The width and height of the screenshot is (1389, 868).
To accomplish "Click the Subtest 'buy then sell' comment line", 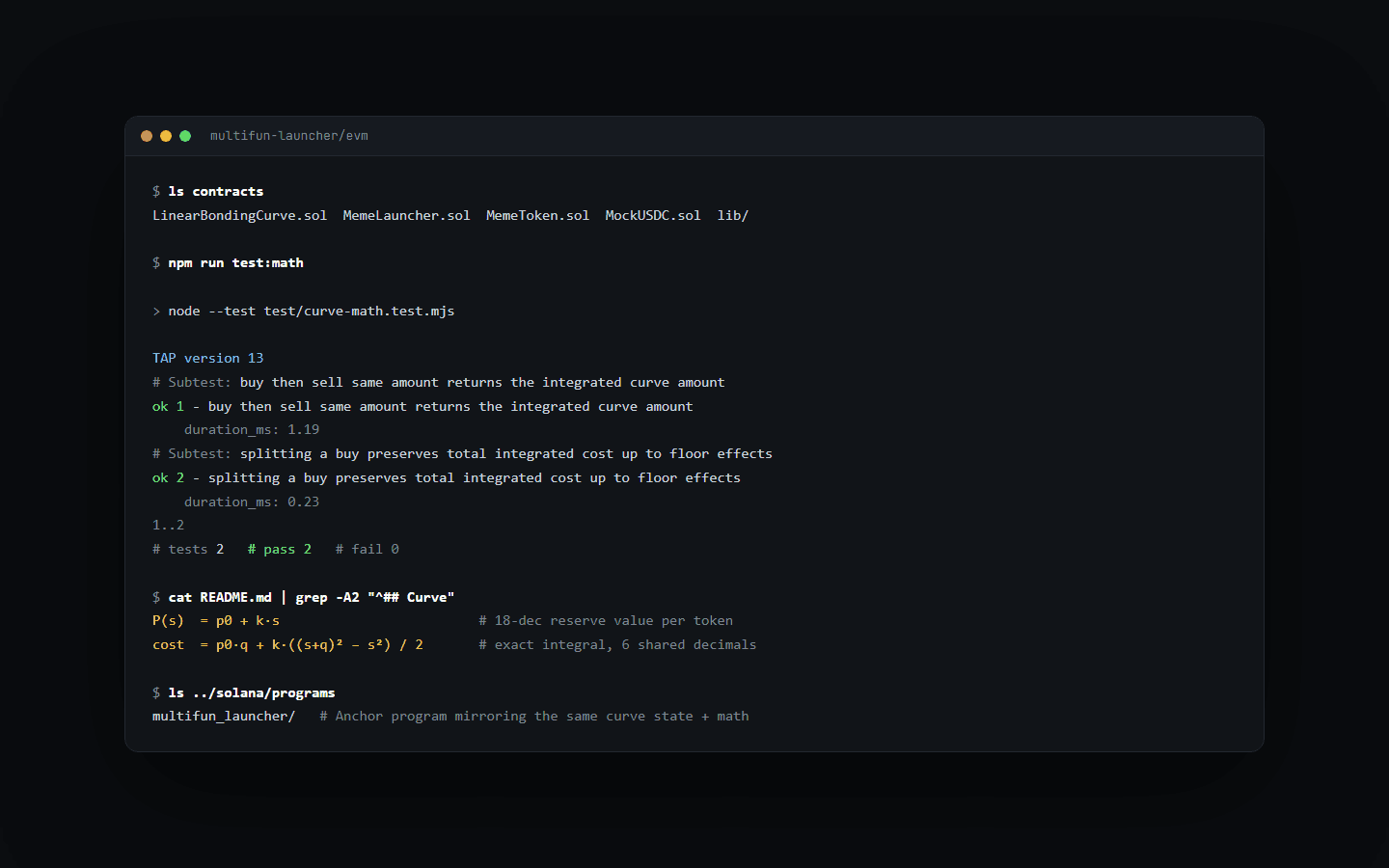I will pyautogui.click(x=439, y=382).
